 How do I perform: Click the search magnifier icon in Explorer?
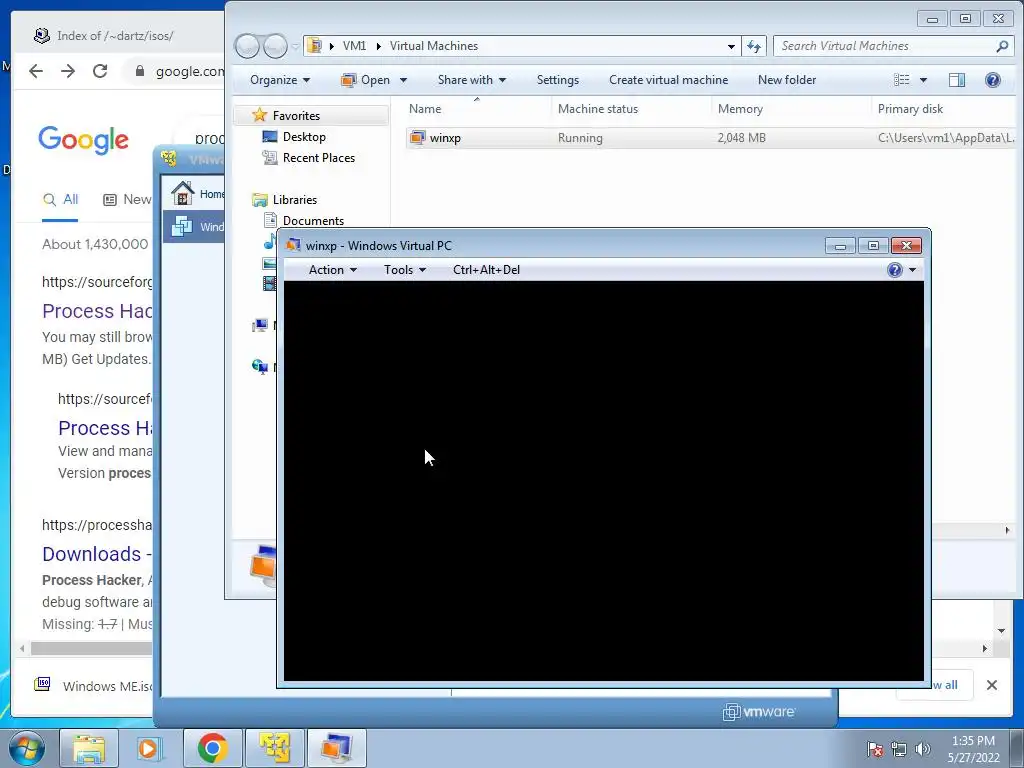click(x=1002, y=46)
